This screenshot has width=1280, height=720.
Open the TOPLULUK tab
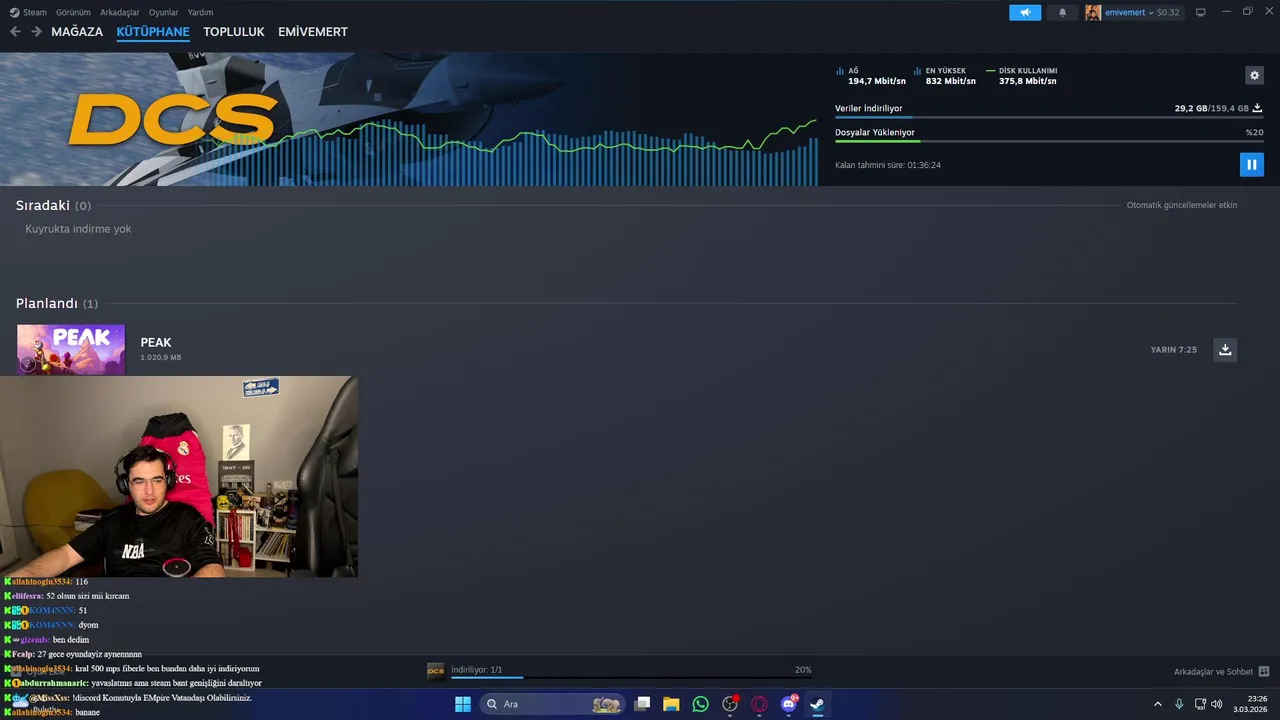click(x=234, y=32)
